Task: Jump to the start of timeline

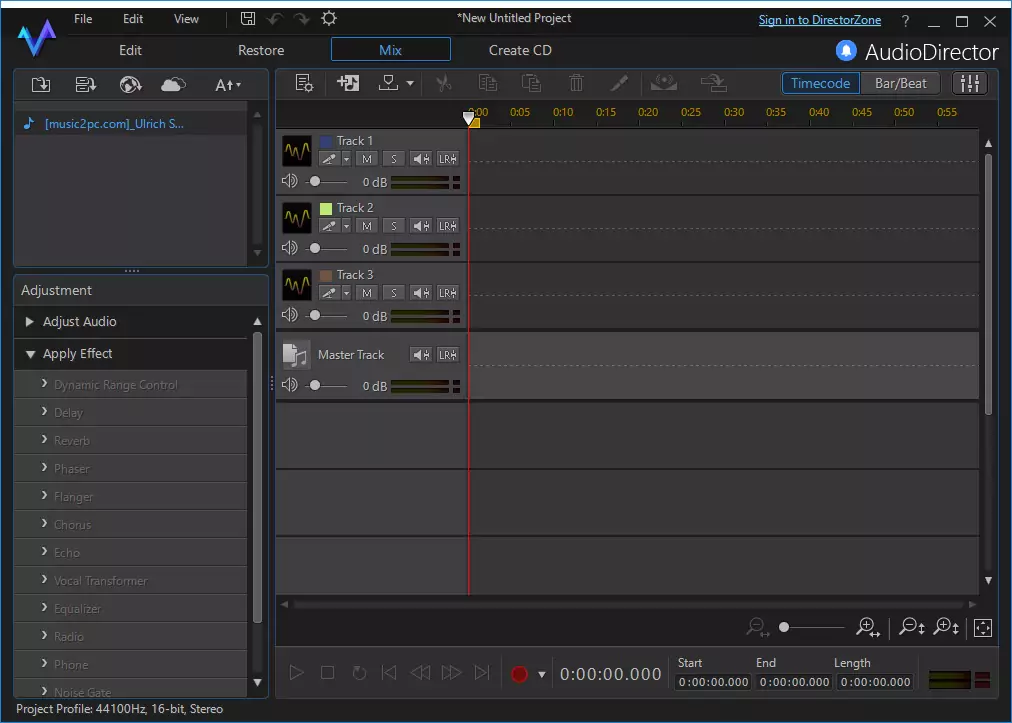Action: pos(389,673)
